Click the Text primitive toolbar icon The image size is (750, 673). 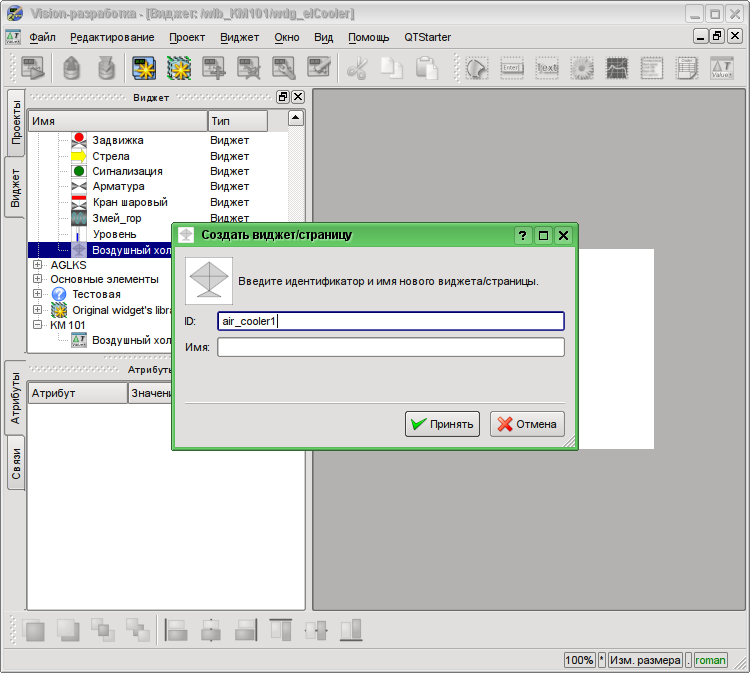click(x=547, y=69)
